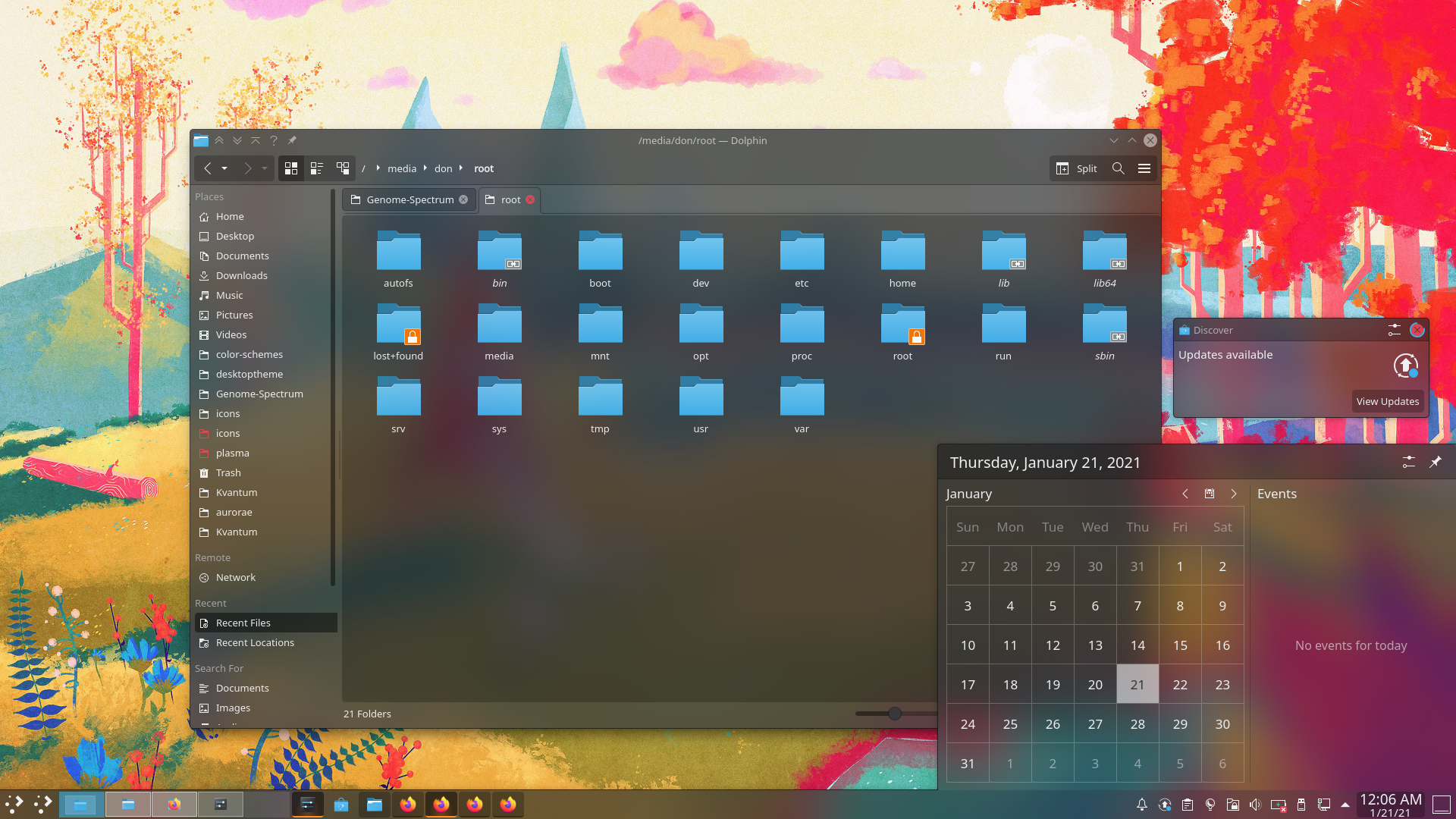Switch to the Genome-Spectrum tab

[409, 199]
